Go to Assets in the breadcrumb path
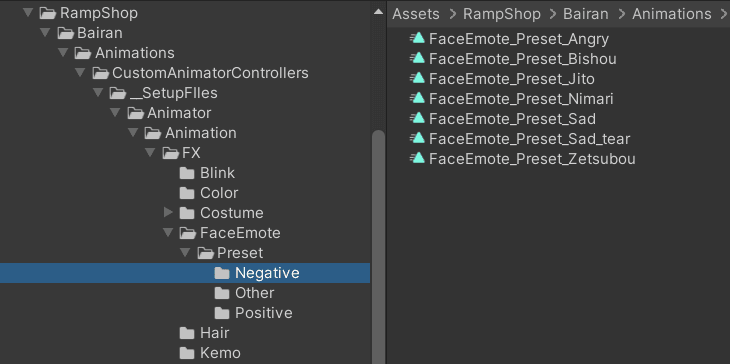The height and width of the screenshot is (364, 730). [416, 14]
